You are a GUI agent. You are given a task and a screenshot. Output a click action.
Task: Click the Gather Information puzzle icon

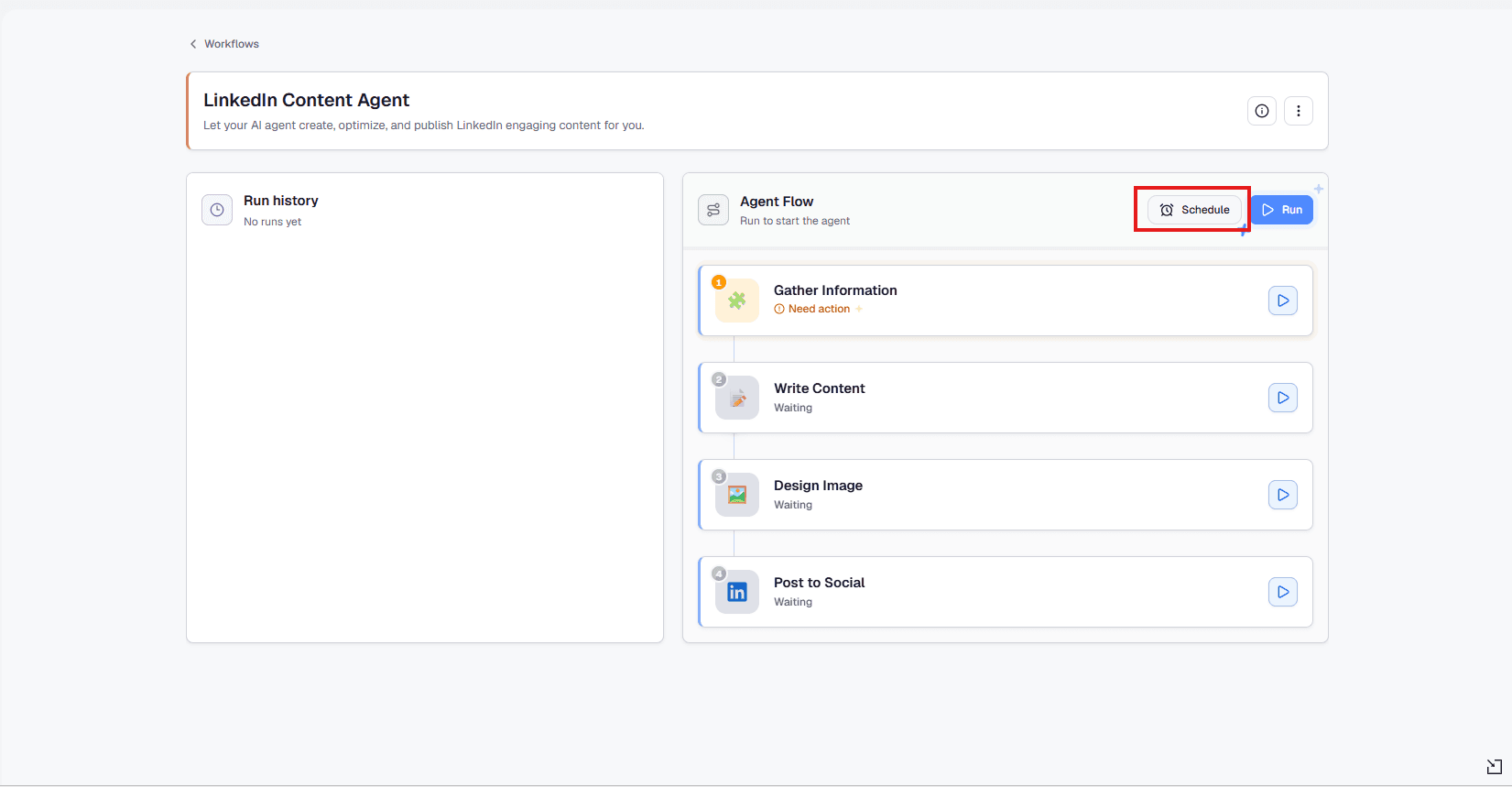pyautogui.click(x=737, y=301)
